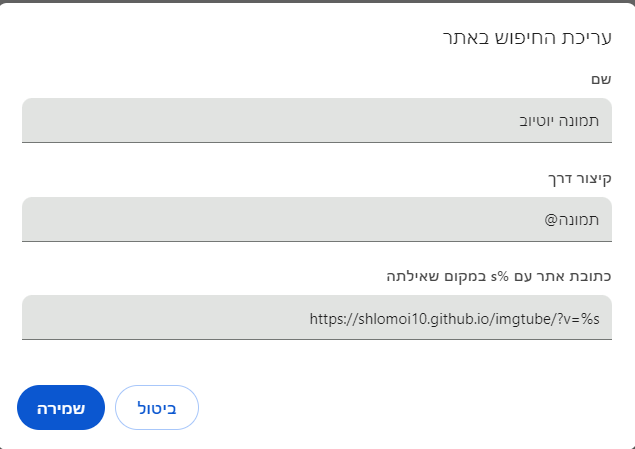
Task: Click the ביטול cancel button
Action: pyautogui.click(x=157, y=408)
